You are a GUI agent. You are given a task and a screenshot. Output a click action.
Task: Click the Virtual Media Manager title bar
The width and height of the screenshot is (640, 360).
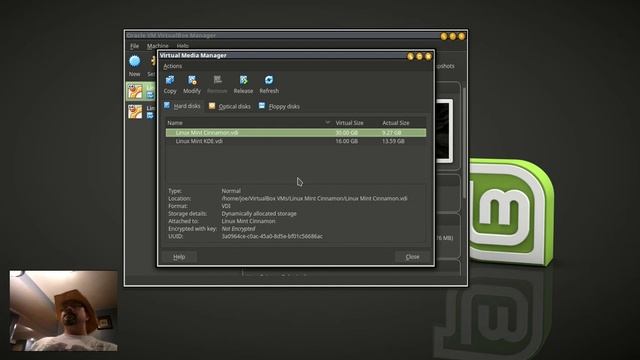[x=296, y=56]
